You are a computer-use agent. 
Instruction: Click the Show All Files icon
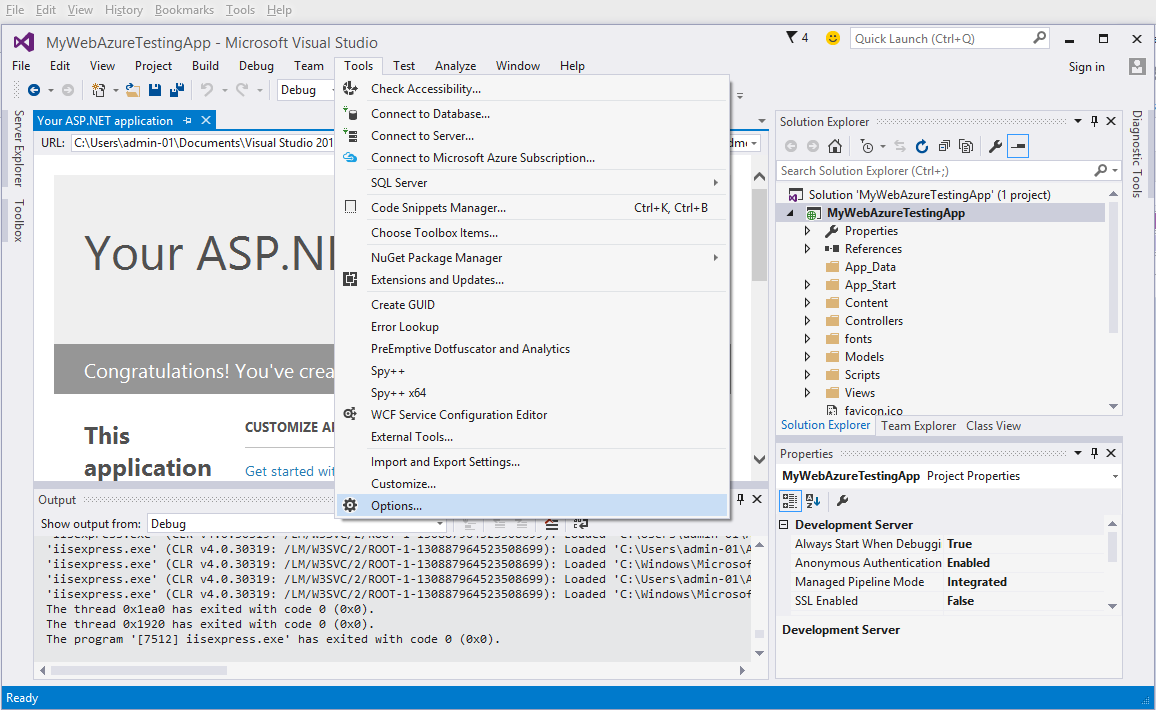(x=966, y=146)
